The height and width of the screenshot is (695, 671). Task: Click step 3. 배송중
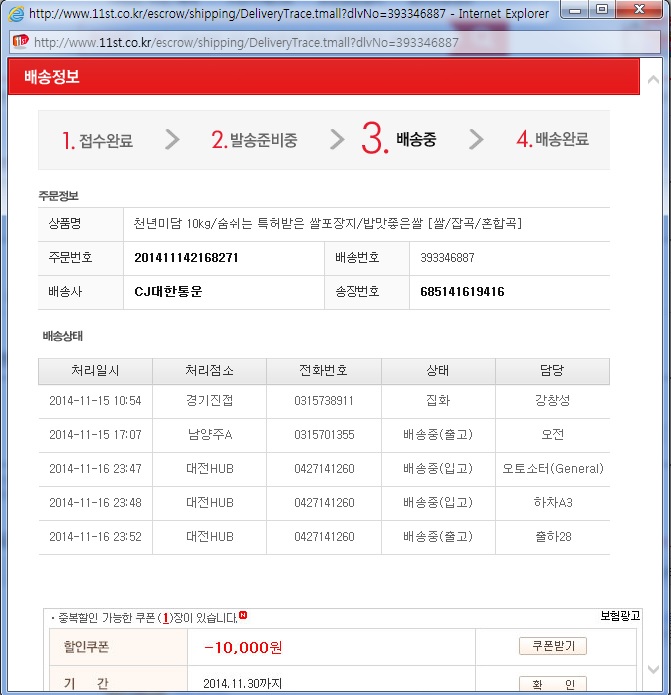[399, 138]
